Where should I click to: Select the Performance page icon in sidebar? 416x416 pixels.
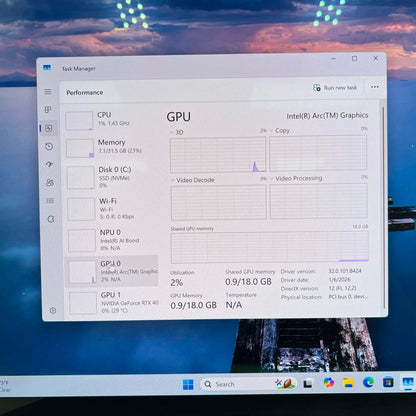pyautogui.click(x=49, y=128)
